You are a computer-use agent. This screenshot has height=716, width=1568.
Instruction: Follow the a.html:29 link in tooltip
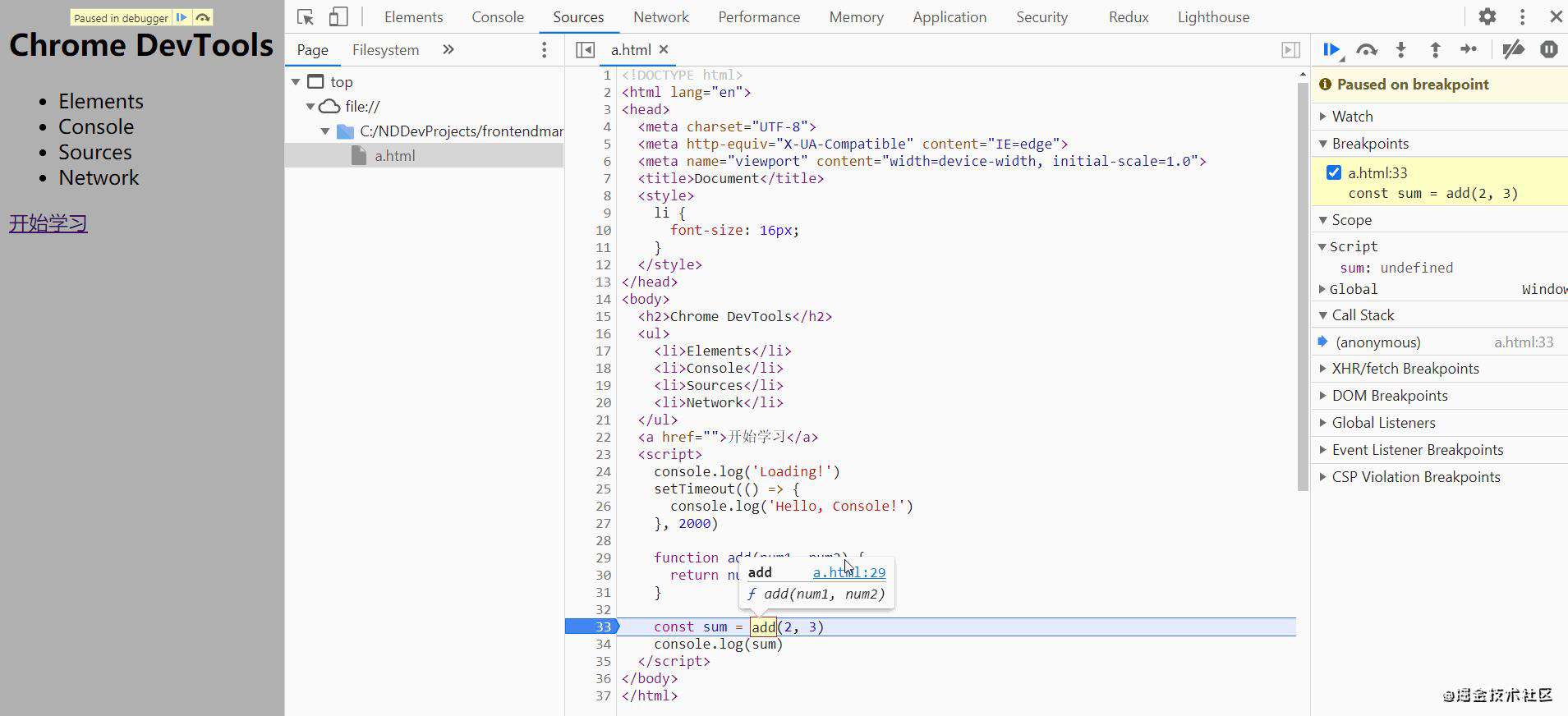pos(849,572)
